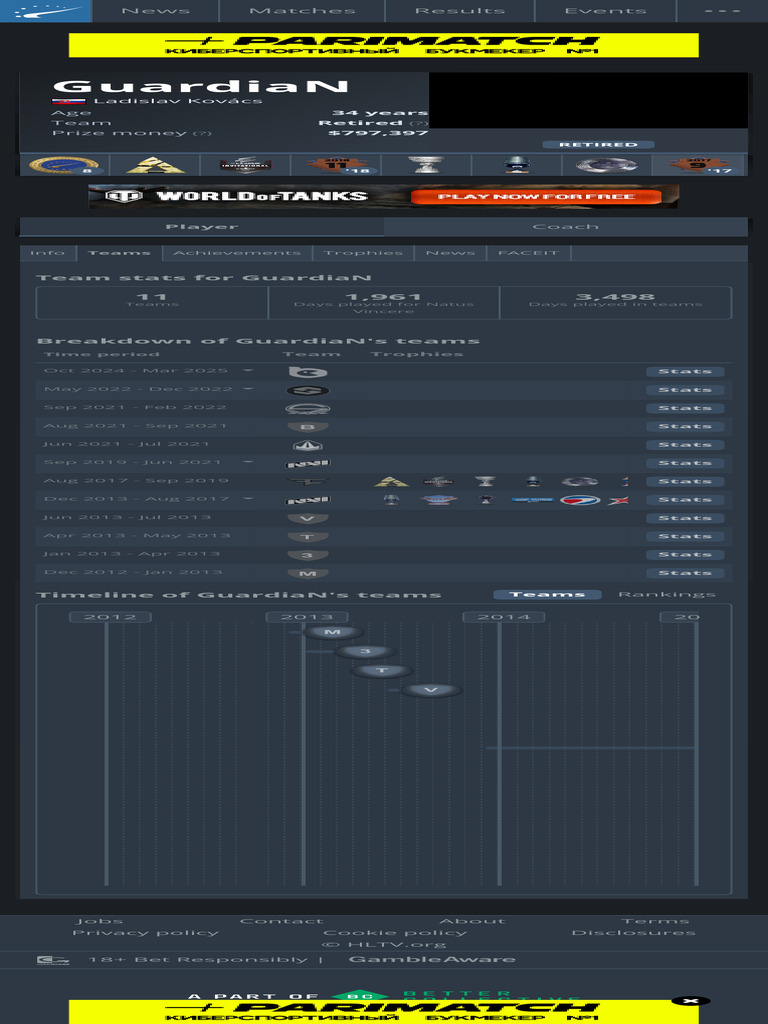Switch to the FACEIT tab

(528, 253)
